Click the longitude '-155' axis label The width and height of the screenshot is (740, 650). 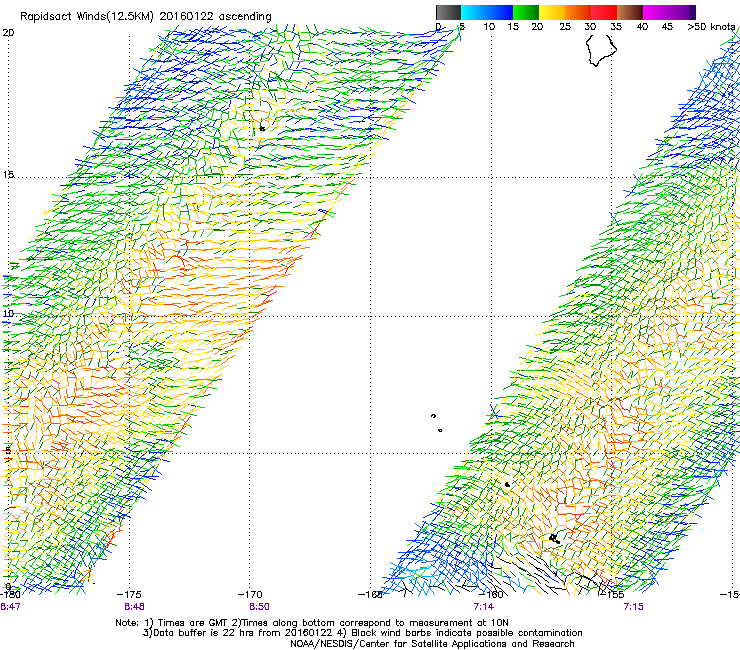tap(612, 594)
